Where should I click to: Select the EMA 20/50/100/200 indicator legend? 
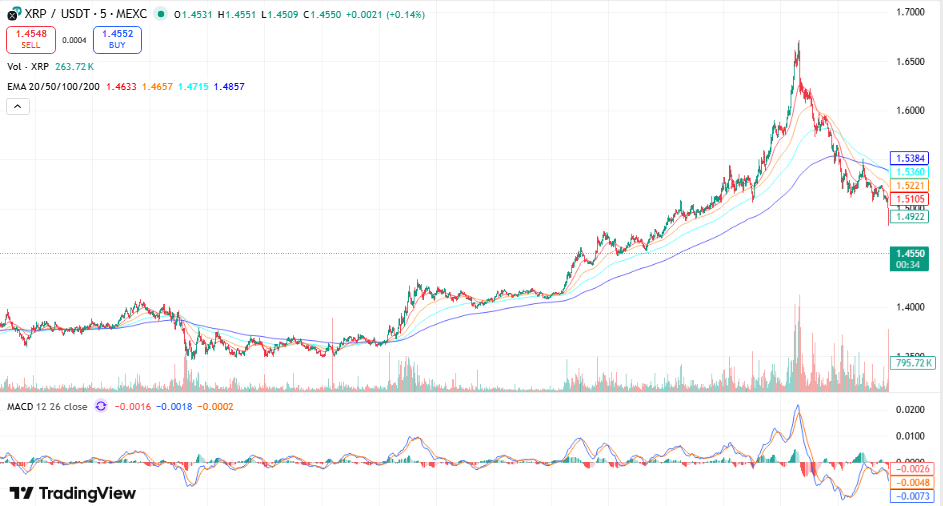click(x=54, y=87)
